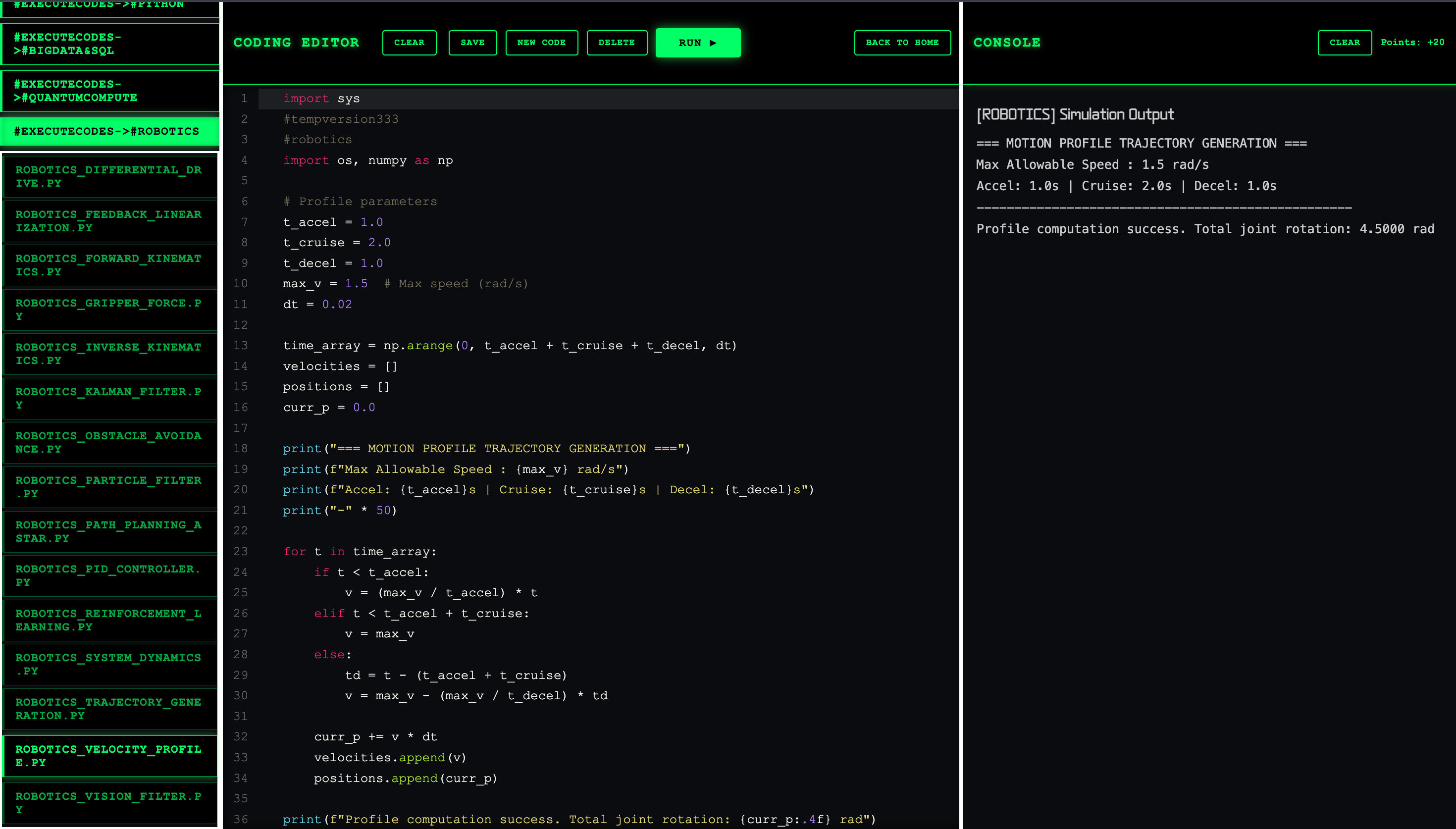Open ROBOTICS_KALMAN_FILTER.PY file
The height and width of the screenshot is (829, 1456).
(x=110, y=398)
